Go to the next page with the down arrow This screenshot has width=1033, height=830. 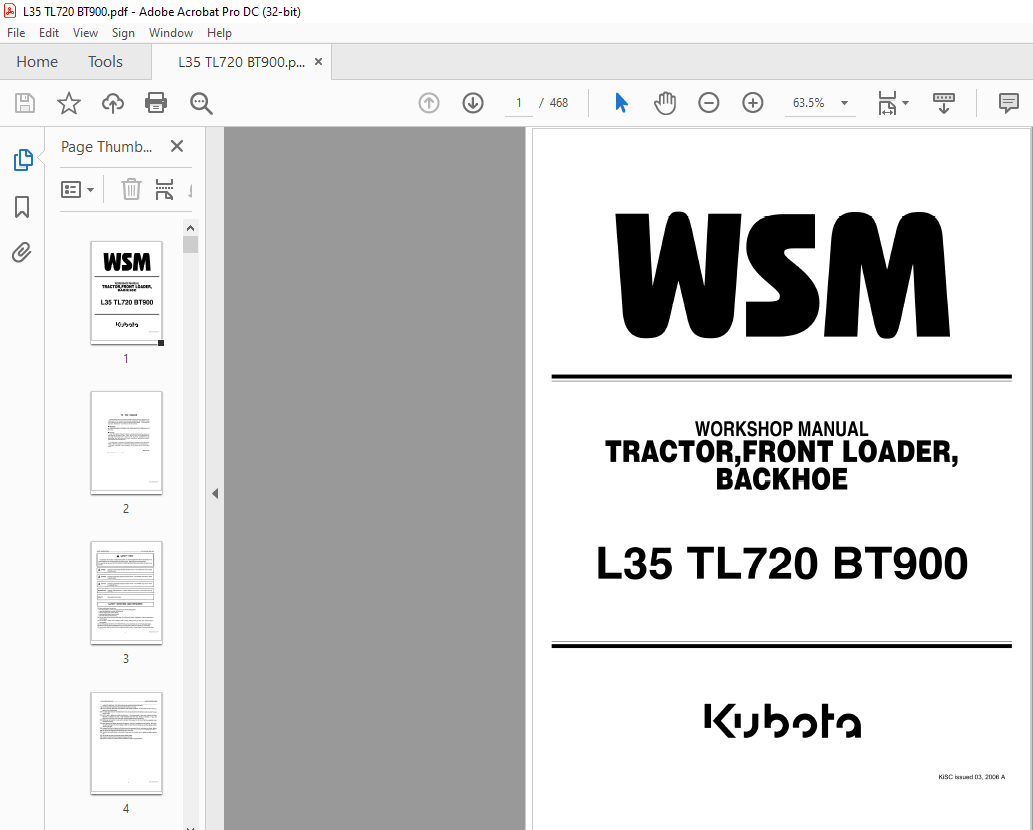[473, 103]
